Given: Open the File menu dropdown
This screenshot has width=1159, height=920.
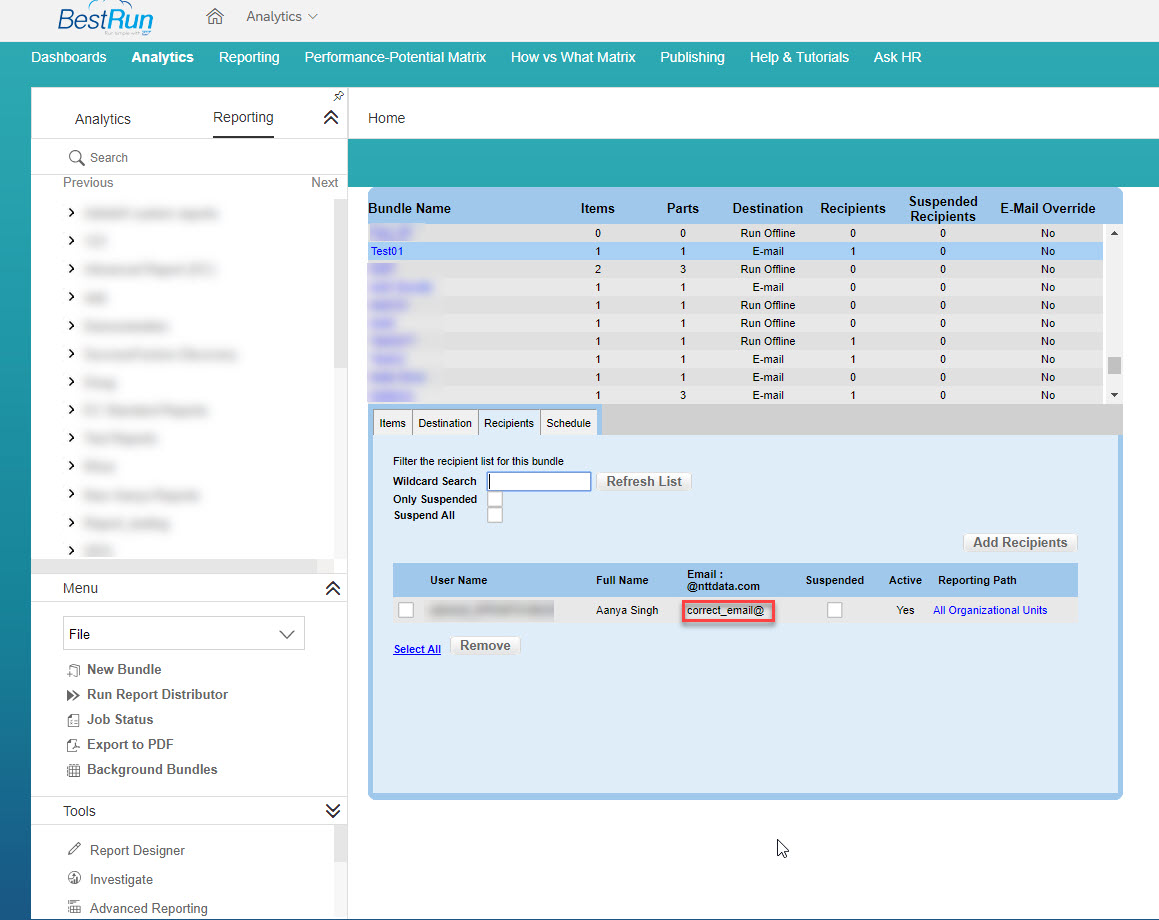Looking at the screenshot, I should (183, 634).
